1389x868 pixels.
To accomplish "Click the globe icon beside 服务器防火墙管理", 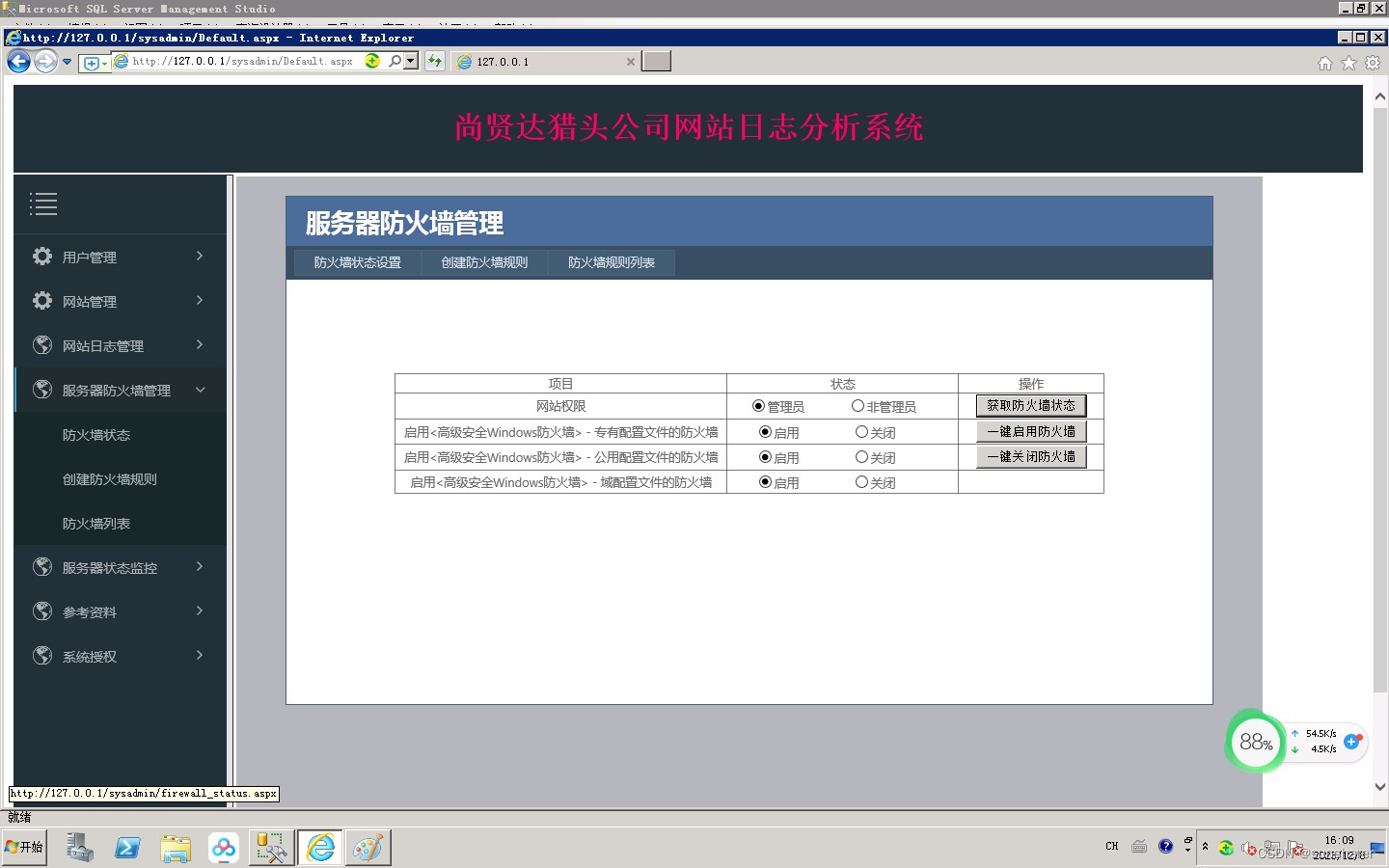I will [x=42, y=390].
